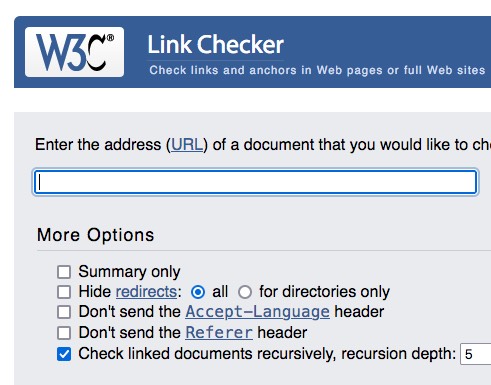Check the Don't send Referer header box
Viewport: 491px width, 385px height.
pos(64,333)
